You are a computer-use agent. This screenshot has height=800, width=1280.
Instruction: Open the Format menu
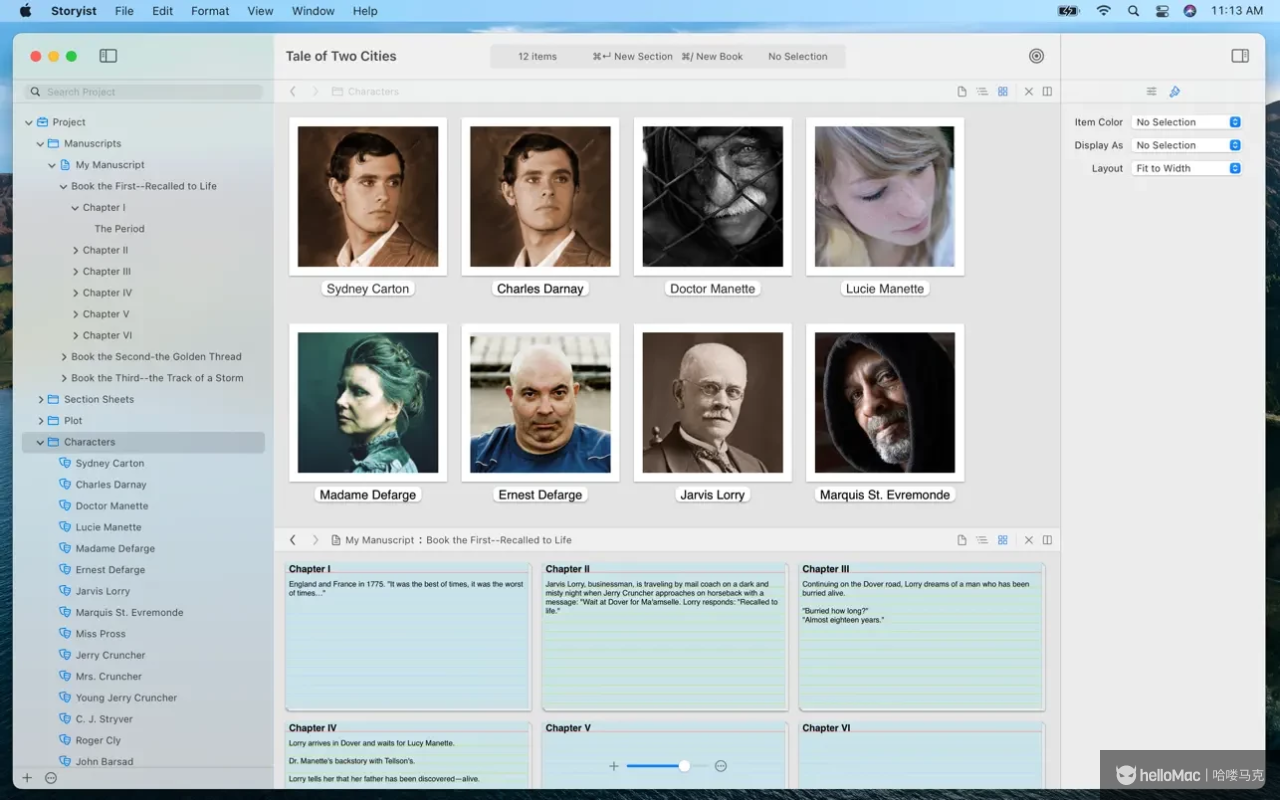pos(210,11)
